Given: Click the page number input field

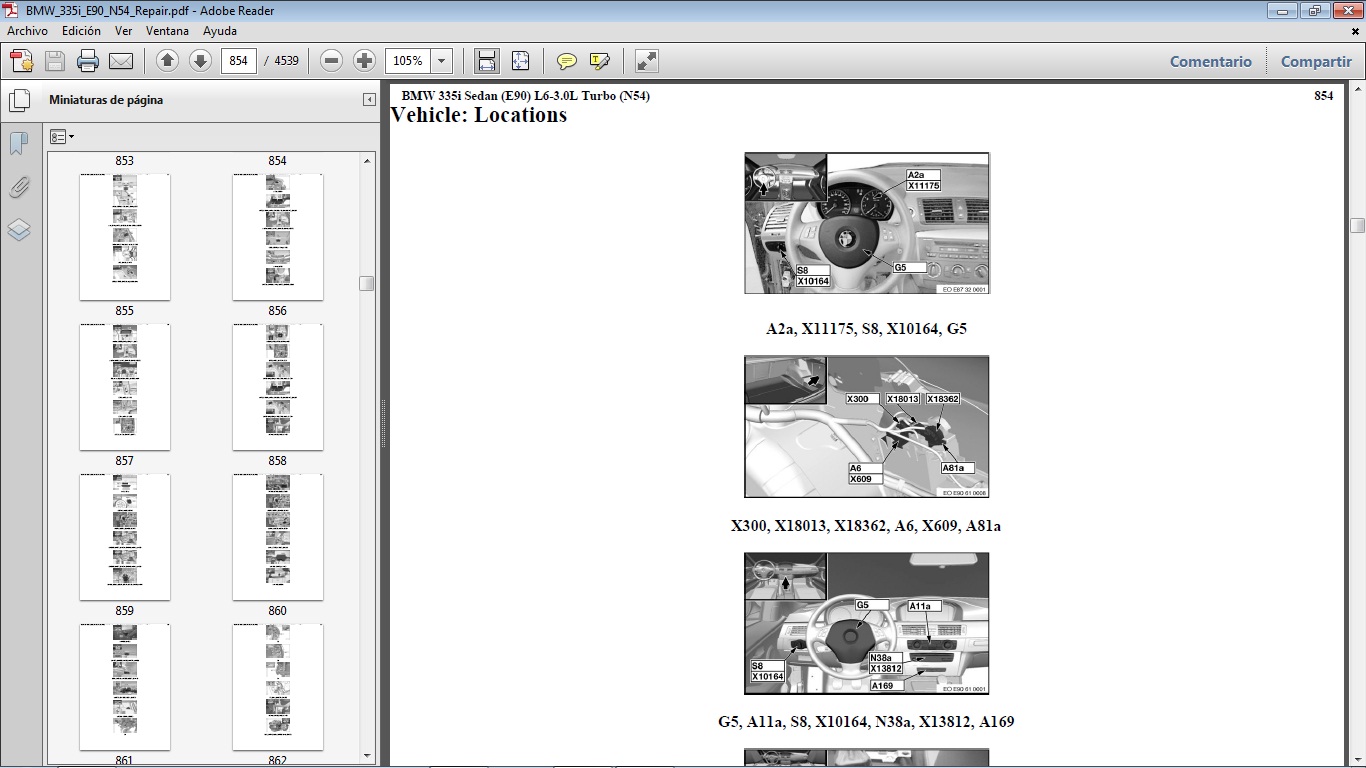Looking at the screenshot, I should click(238, 61).
